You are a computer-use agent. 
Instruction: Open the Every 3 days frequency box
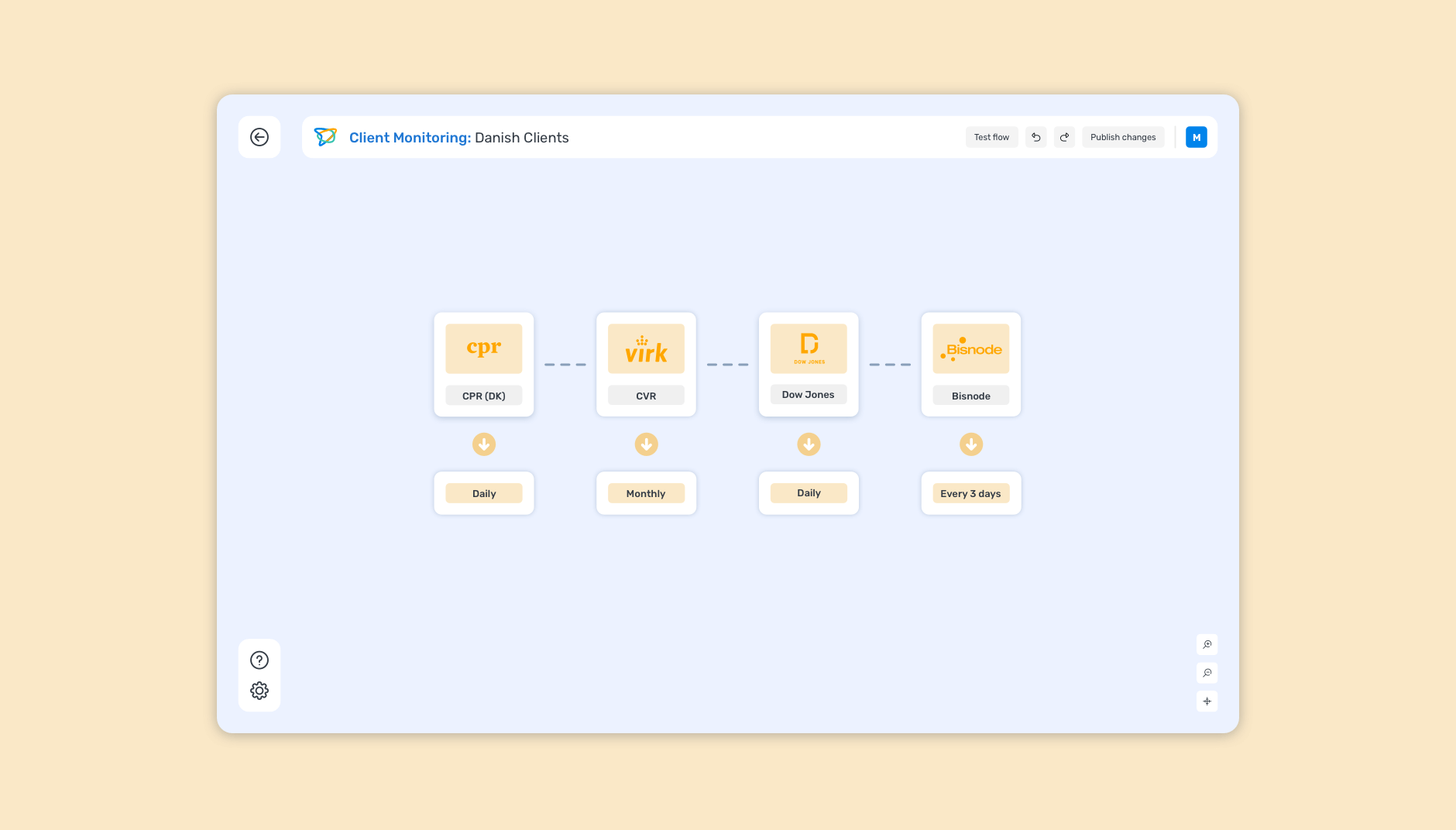[971, 493]
